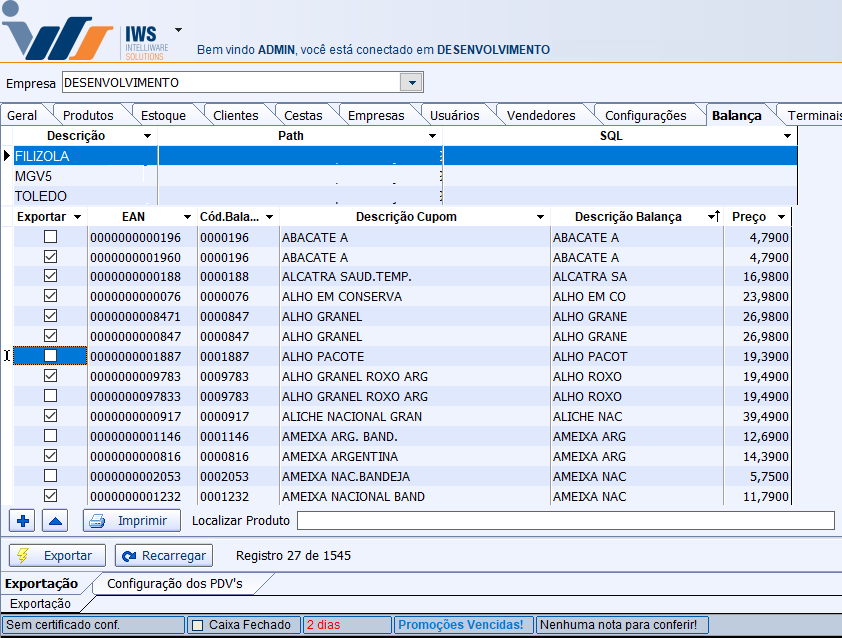Click the Localizar Produto search field
Image resolution: width=842 pixels, height=638 pixels.
coord(565,520)
